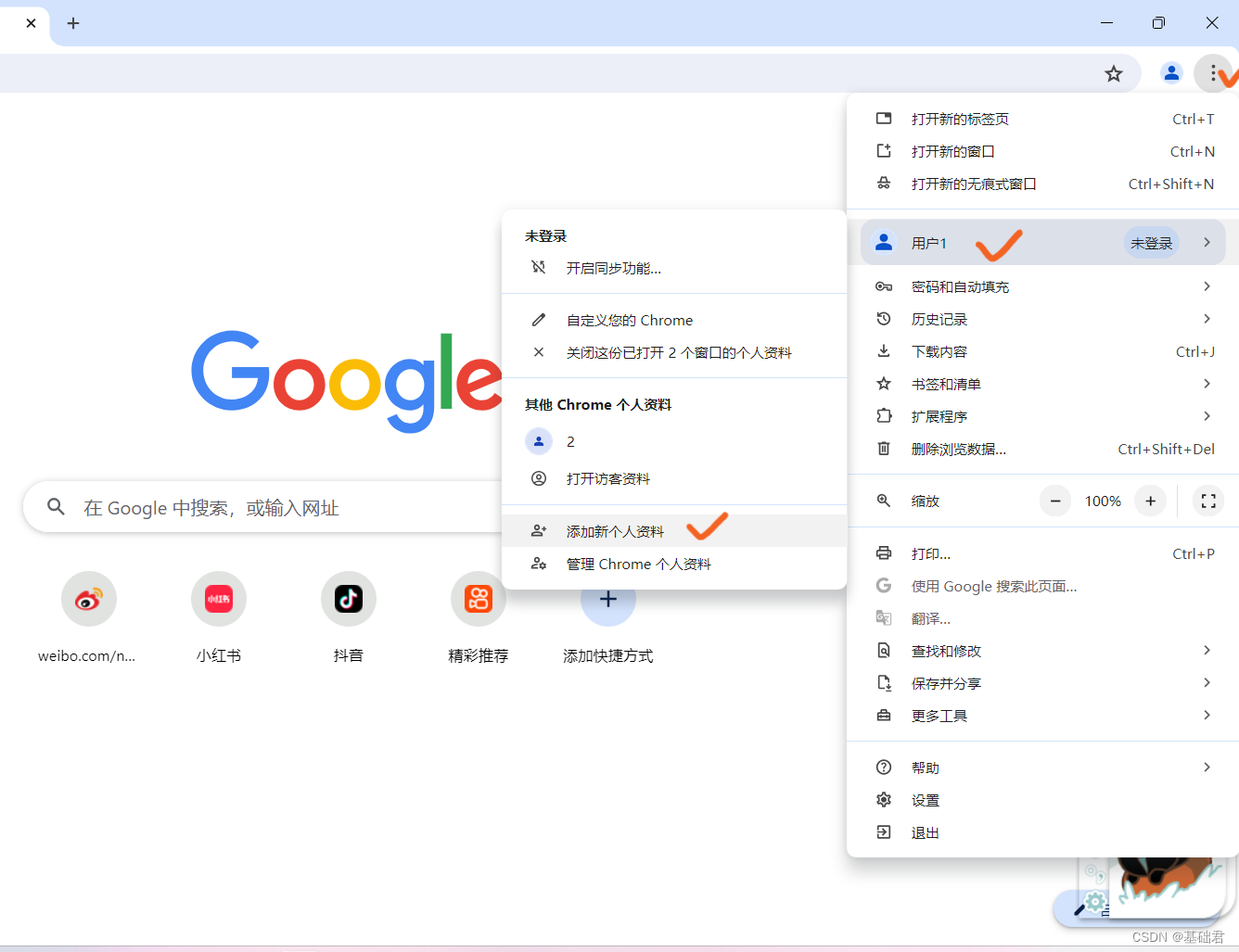Open a new tab with plus button
Screen dimensions: 1239x952
coord(73,23)
